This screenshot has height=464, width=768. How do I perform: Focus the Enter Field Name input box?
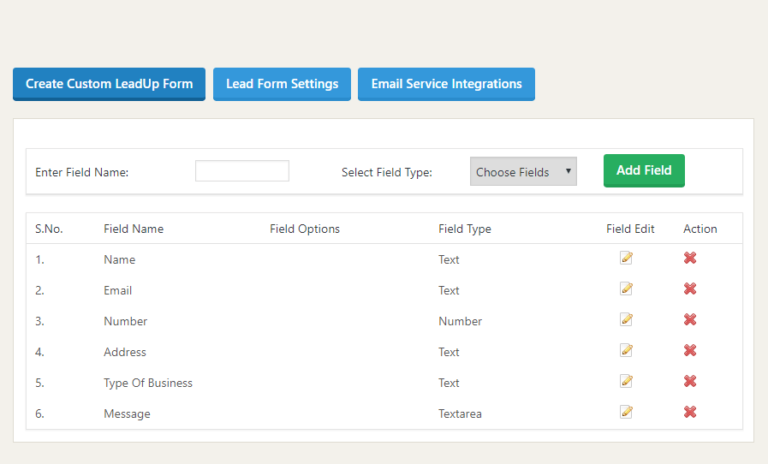(242, 171)
